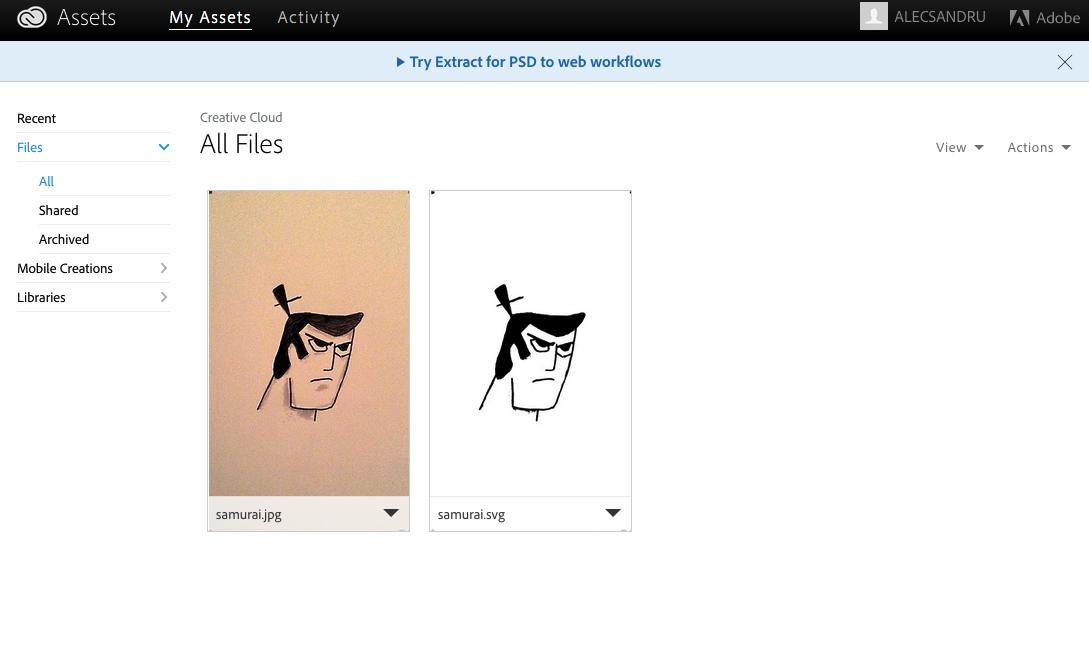Click the Creative Cloud logo icon

[32, 17]
